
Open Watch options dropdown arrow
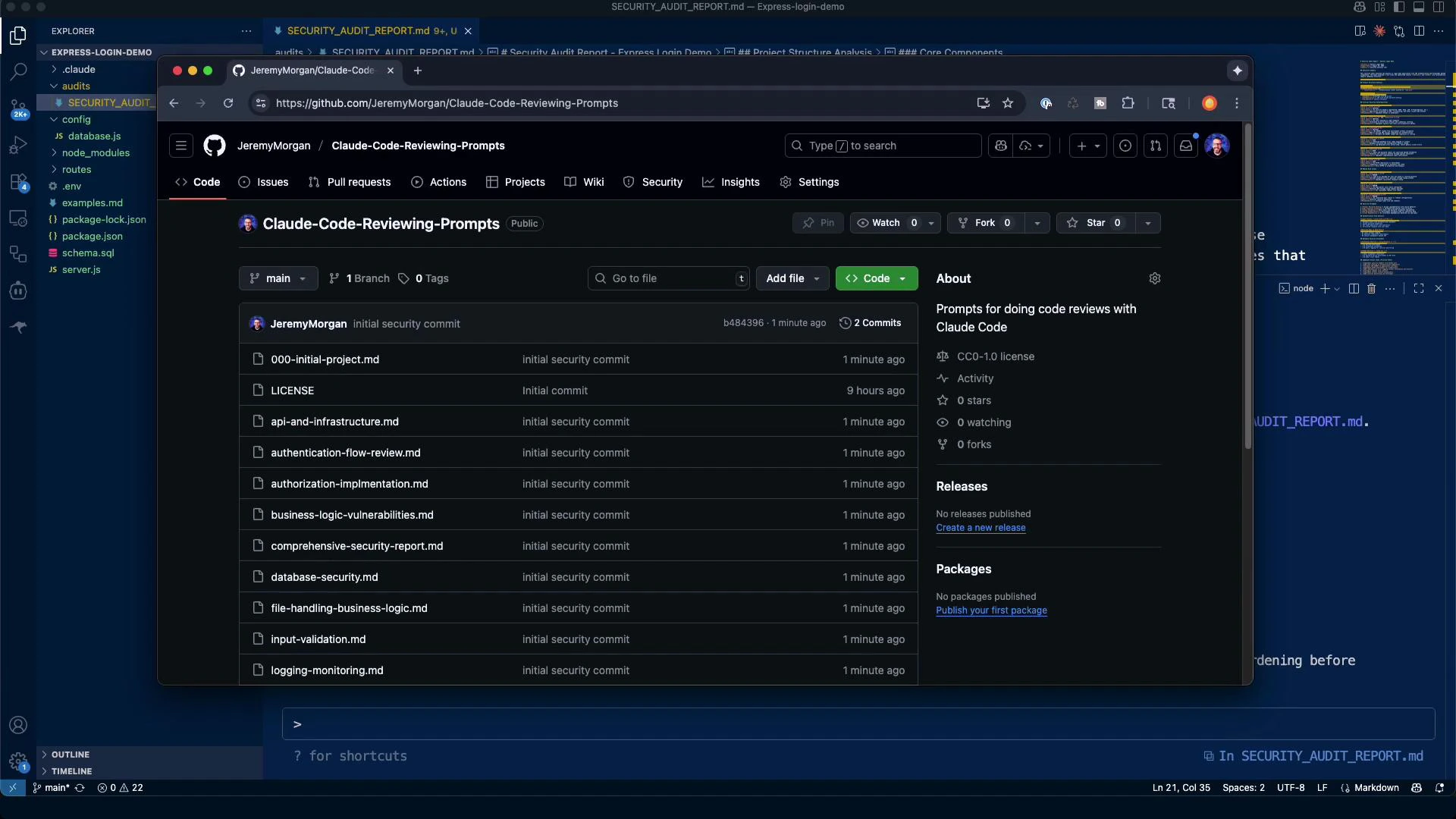click(x=931, y=223)
